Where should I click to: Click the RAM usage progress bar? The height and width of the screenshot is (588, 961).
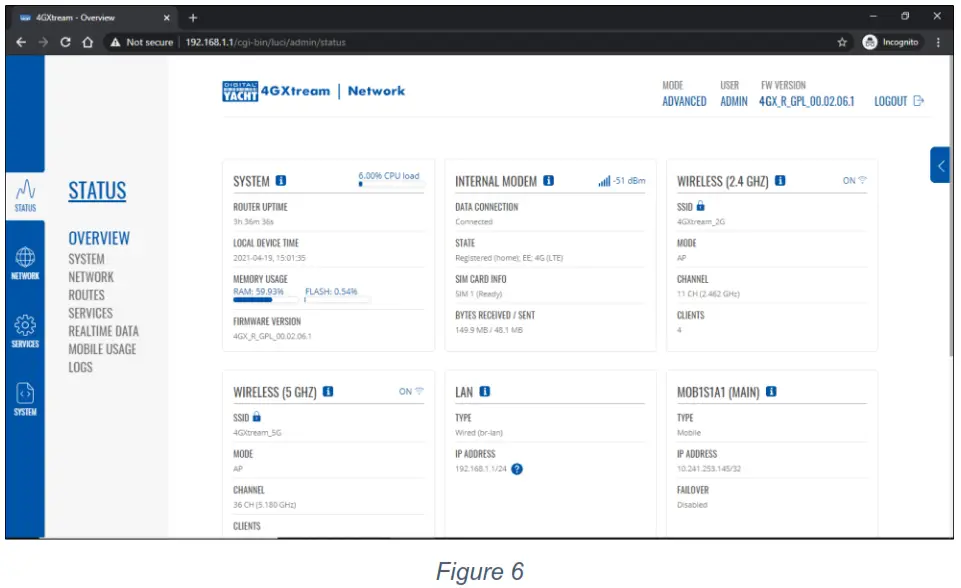point(265,300)
